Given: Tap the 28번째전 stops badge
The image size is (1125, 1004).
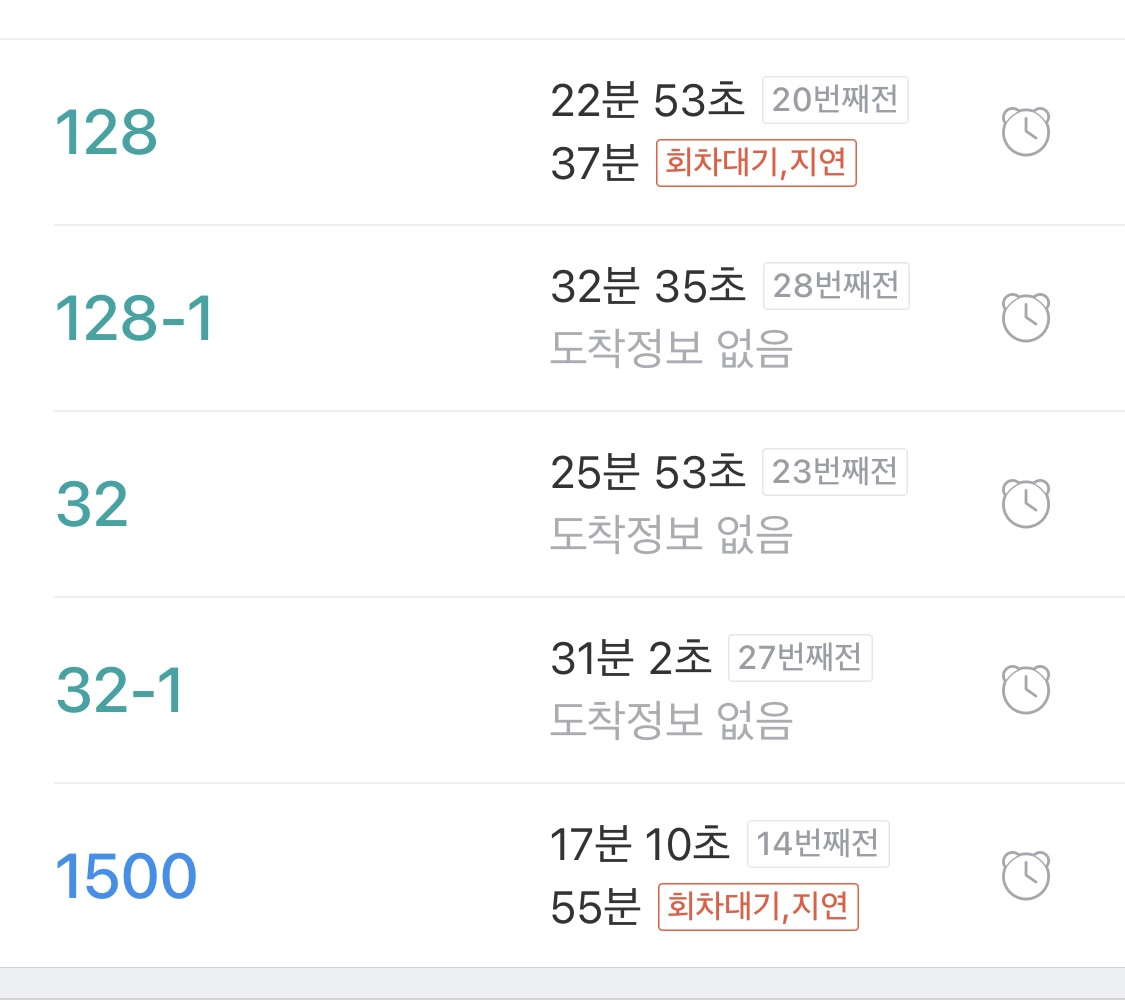Looking at the screenshot, I should [x=836, y=286].
